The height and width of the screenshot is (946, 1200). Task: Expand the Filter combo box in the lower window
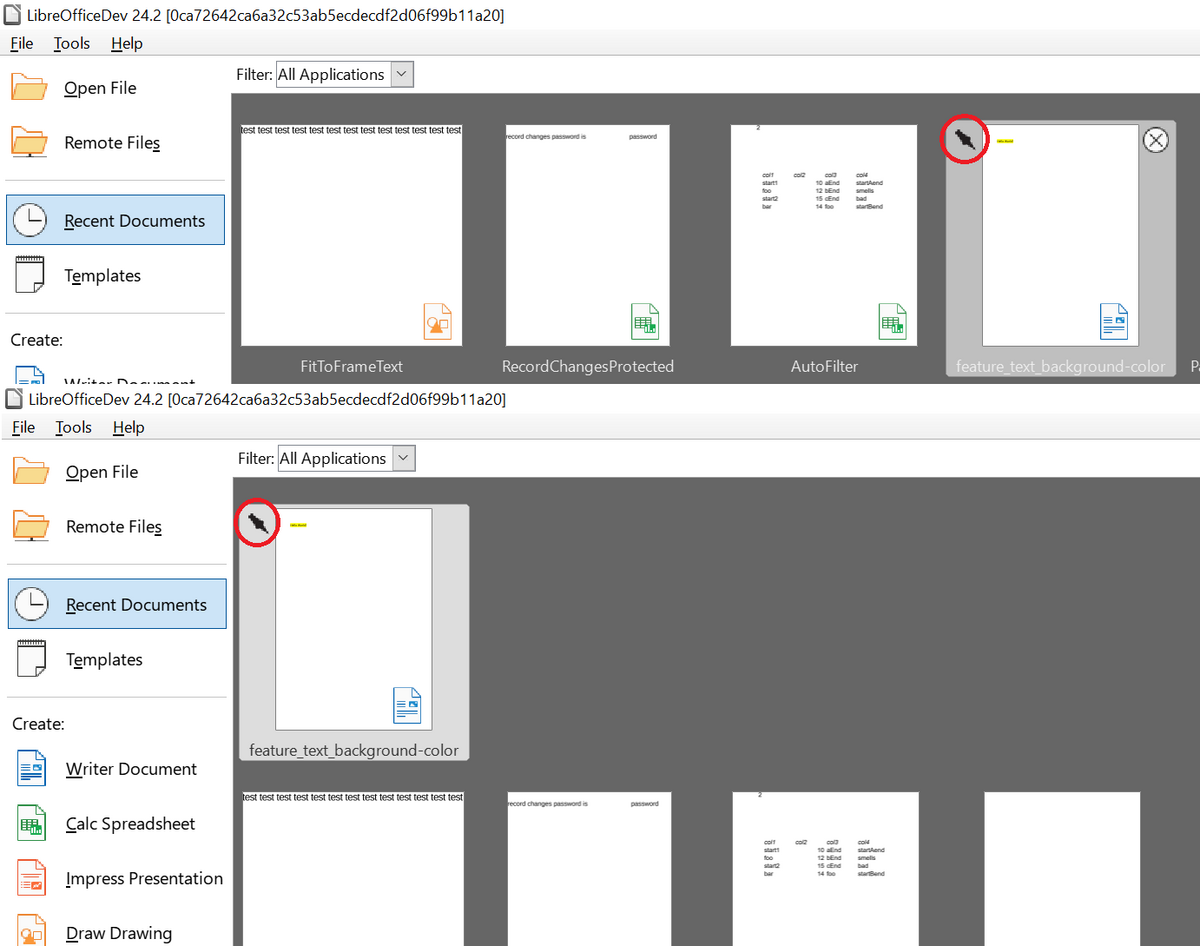[x=403, y=458]
